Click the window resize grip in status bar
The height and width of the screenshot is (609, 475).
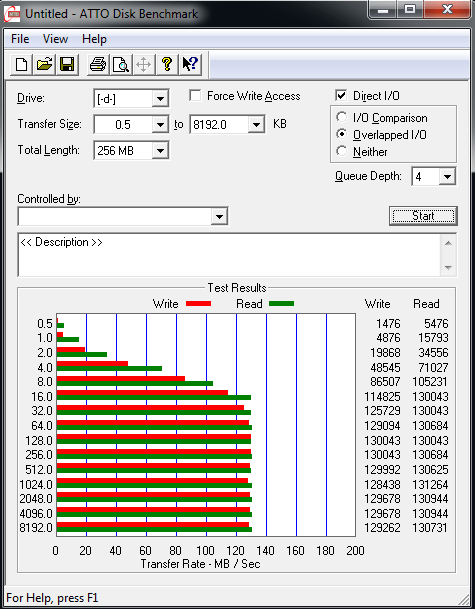pos(465,599)
